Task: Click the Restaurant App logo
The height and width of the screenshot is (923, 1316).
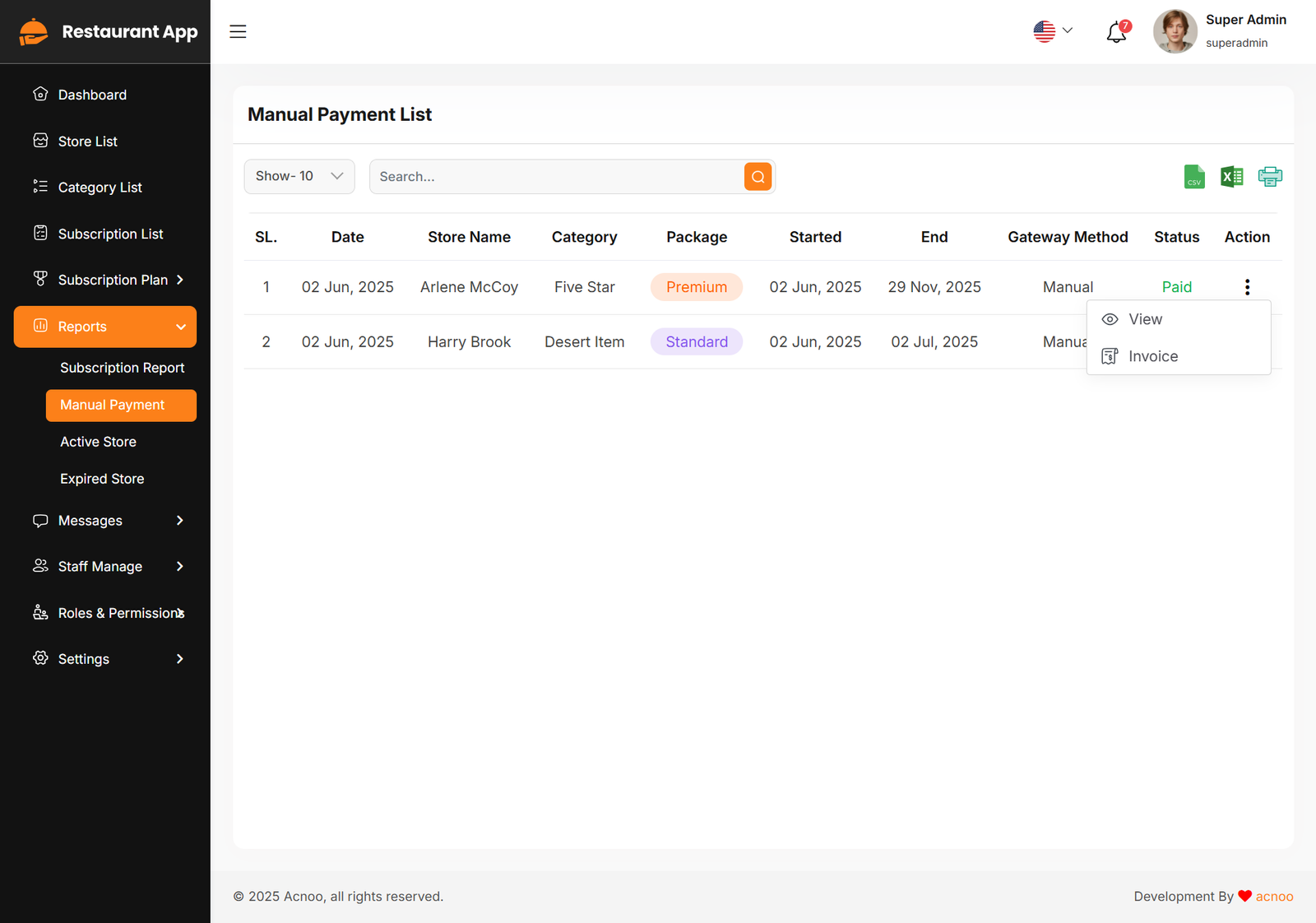Action: [109, 32]
